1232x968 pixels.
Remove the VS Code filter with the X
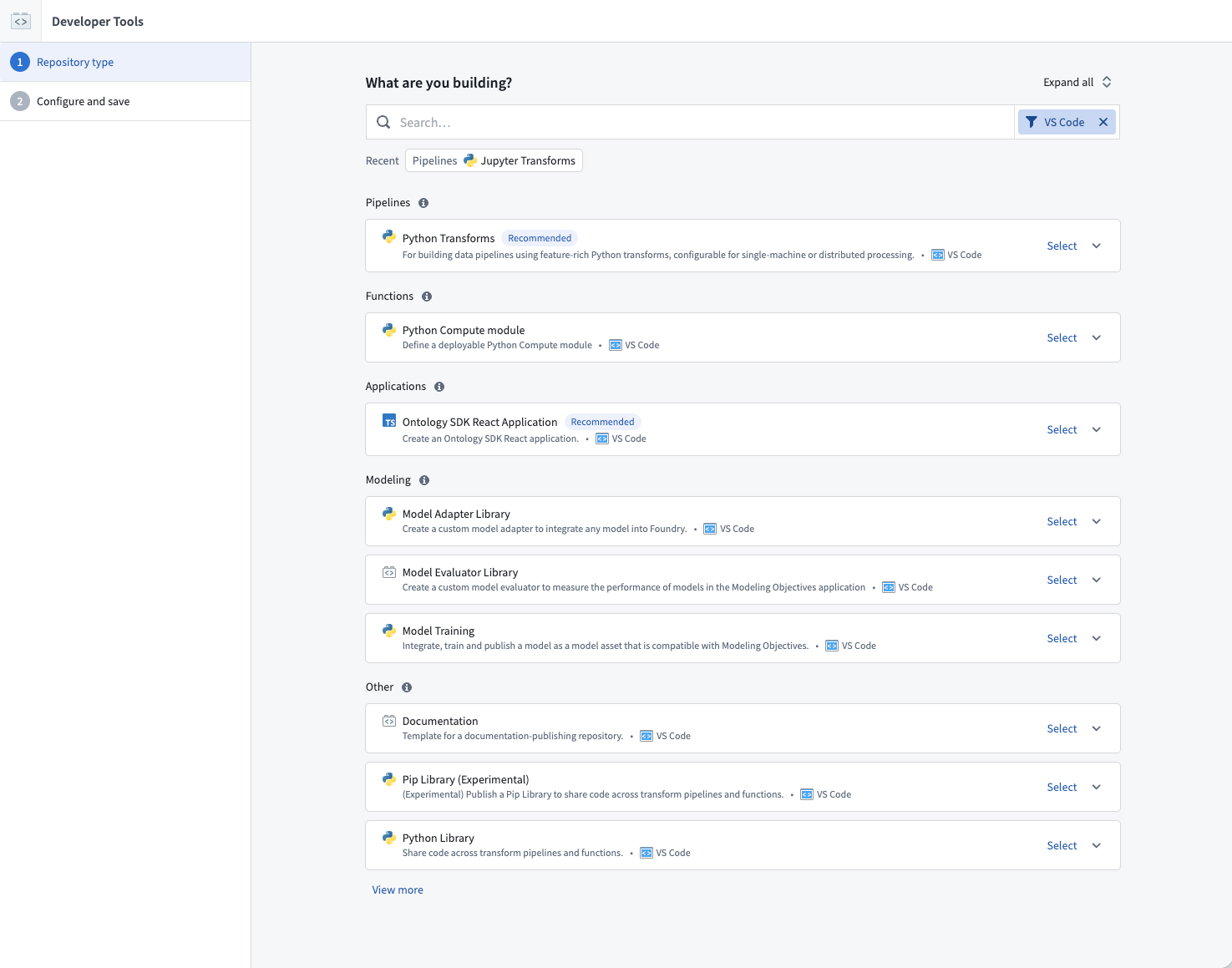(1103, 122)
